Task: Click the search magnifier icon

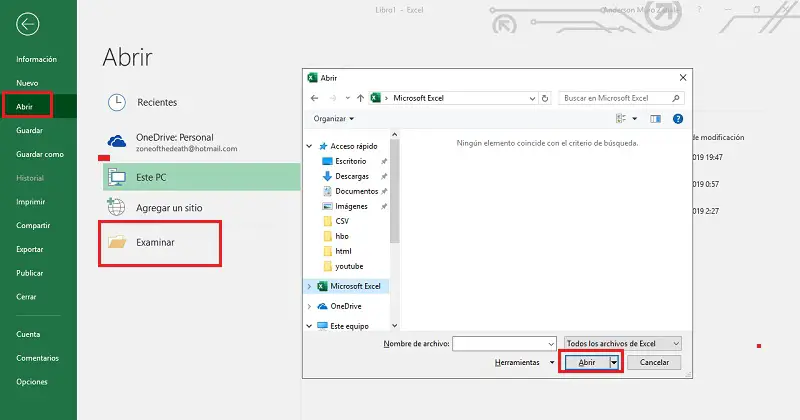Action: click(x=676, y=98)
